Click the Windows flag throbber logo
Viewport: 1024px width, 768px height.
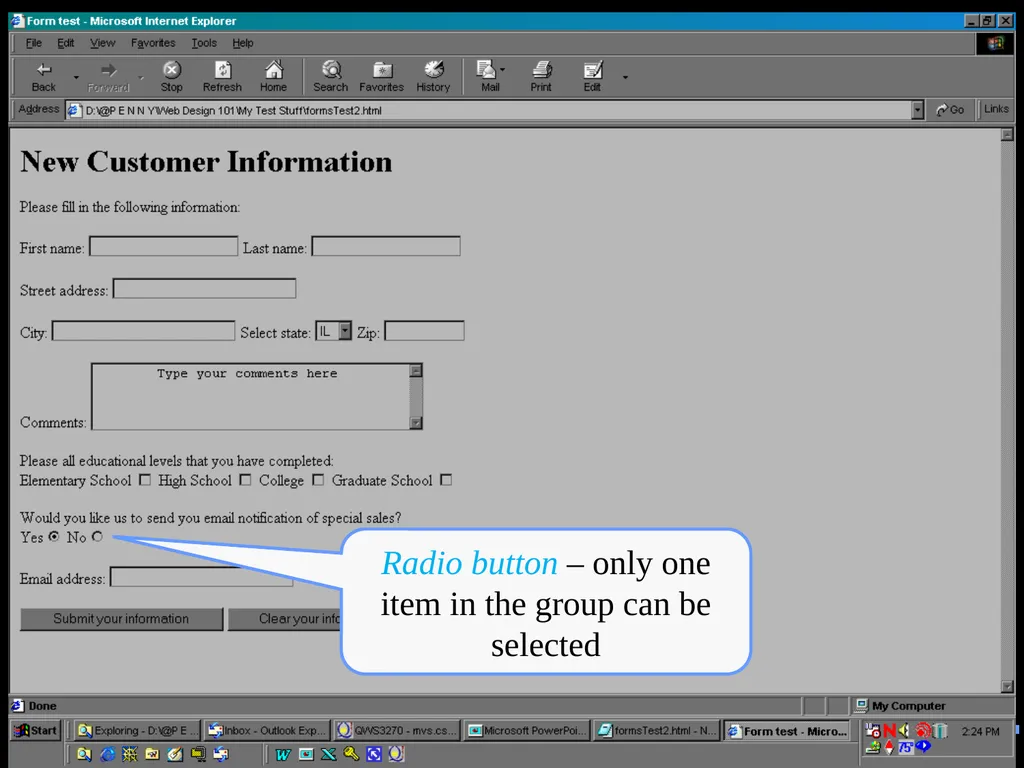click(x=995, y=43)
